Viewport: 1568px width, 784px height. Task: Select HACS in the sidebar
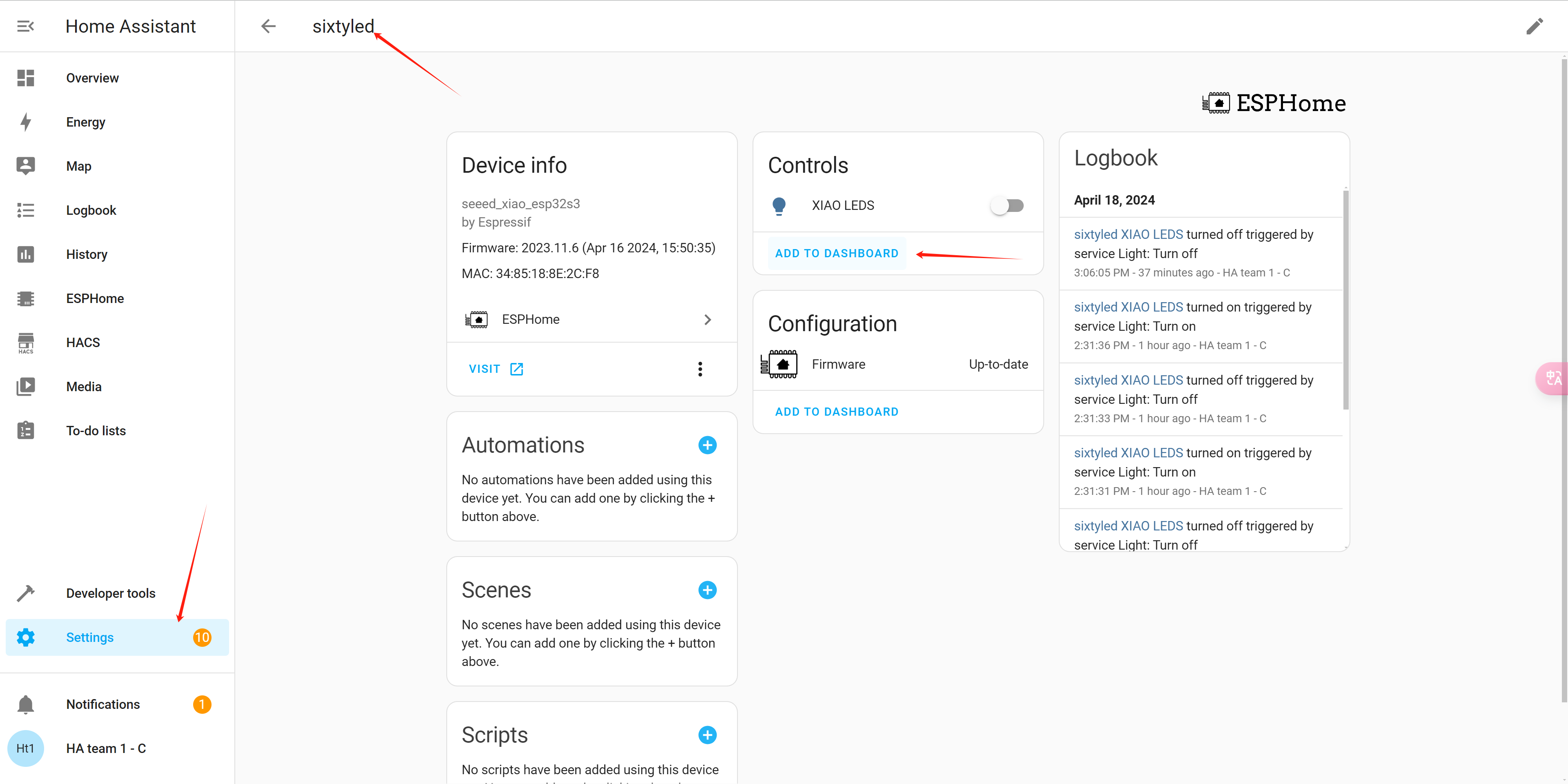(117, 343)
